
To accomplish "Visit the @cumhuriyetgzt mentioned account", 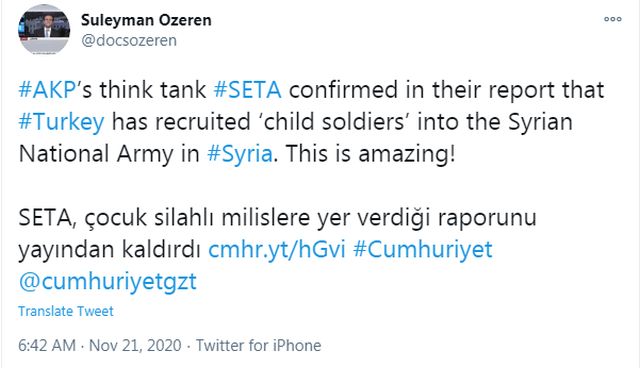I will (x=108, y=282).
